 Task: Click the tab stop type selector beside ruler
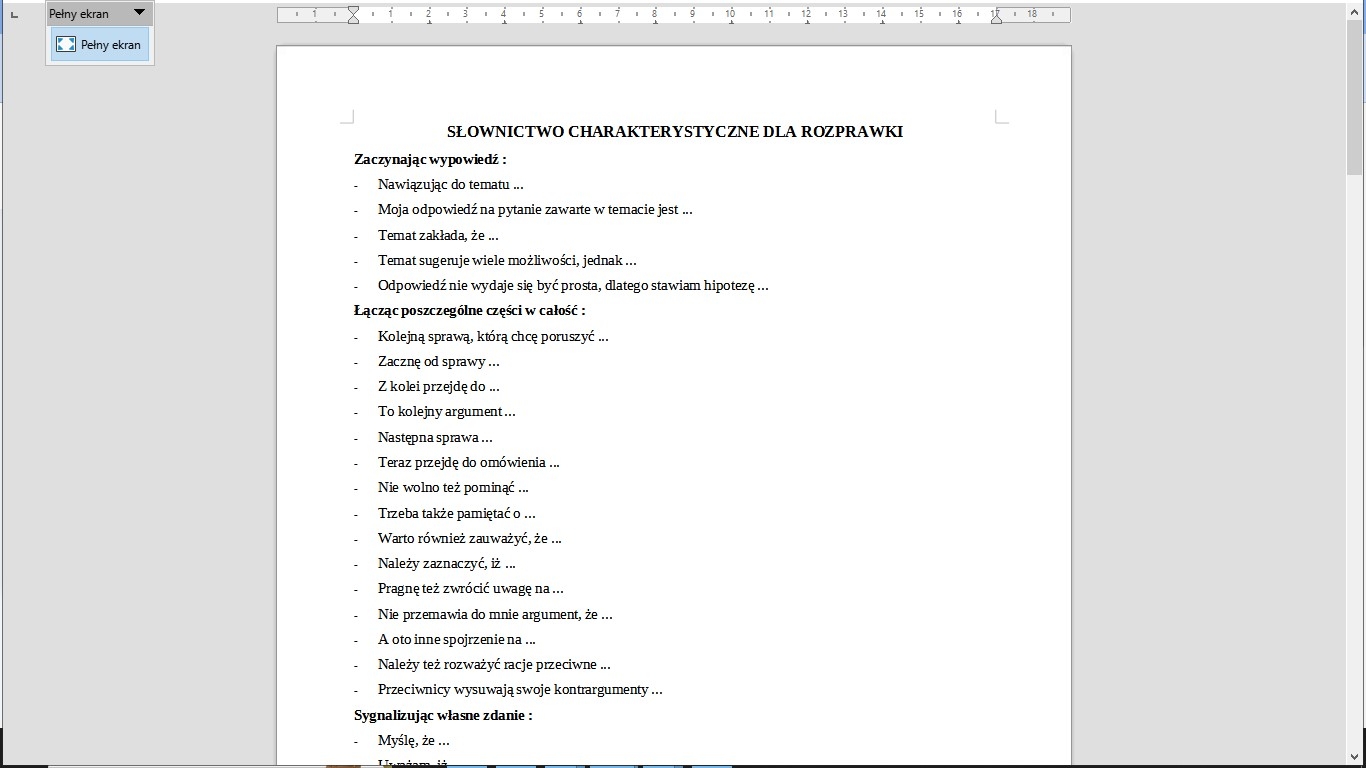click(14, 15)
